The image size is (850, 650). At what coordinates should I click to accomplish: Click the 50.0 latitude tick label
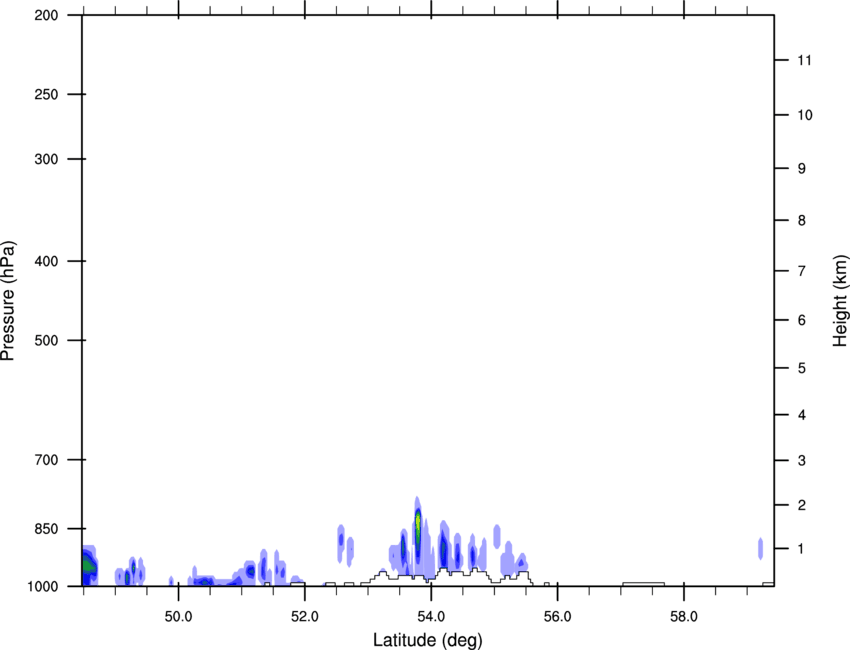[x=178, y=617]
